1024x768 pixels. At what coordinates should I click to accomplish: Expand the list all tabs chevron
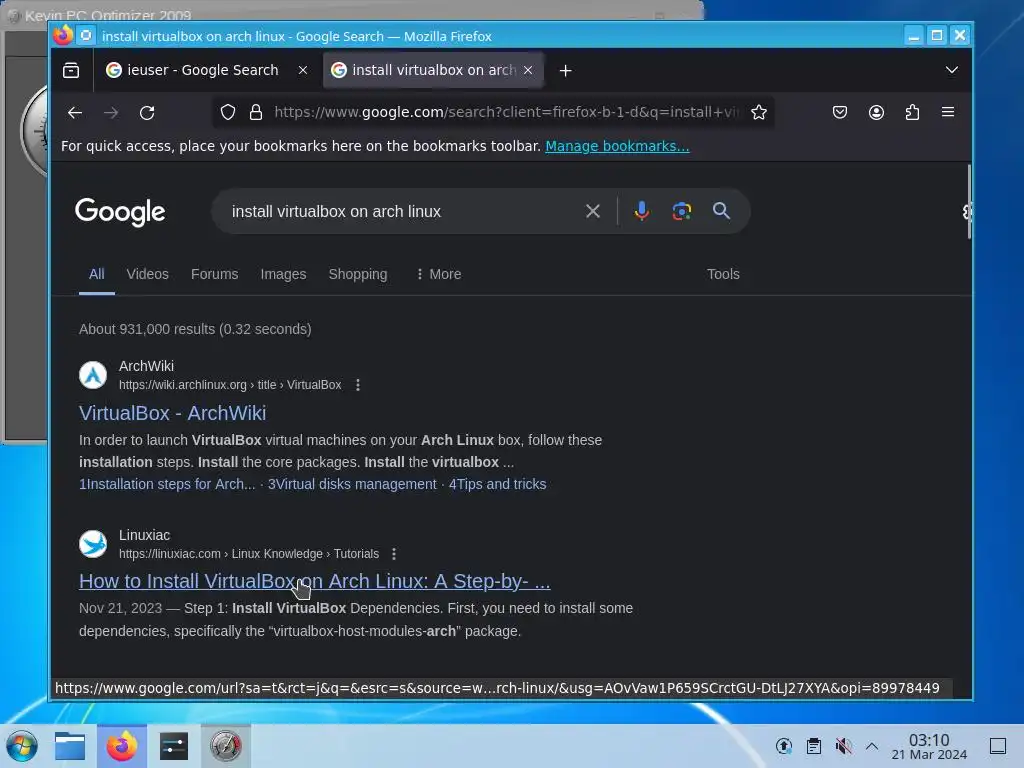[x=952, y=70]
